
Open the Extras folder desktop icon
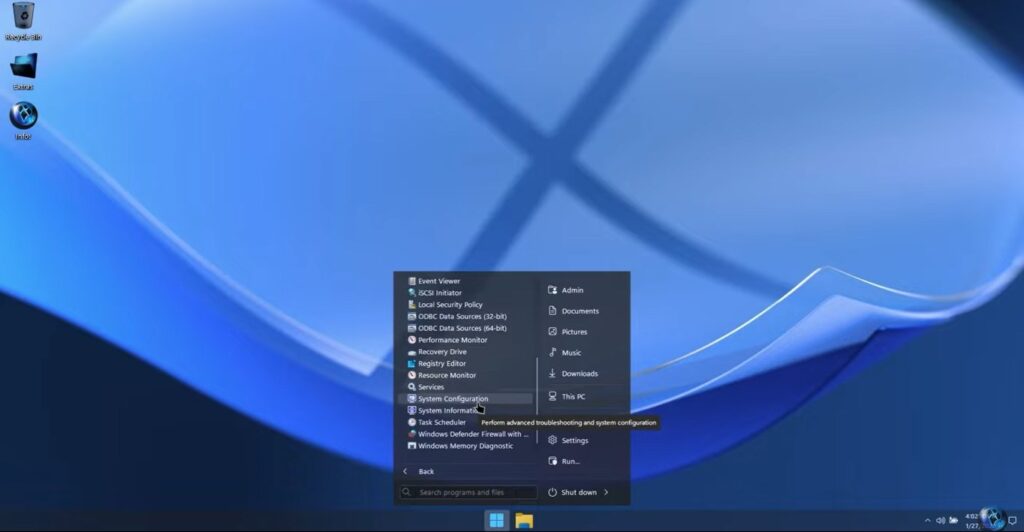23,71
